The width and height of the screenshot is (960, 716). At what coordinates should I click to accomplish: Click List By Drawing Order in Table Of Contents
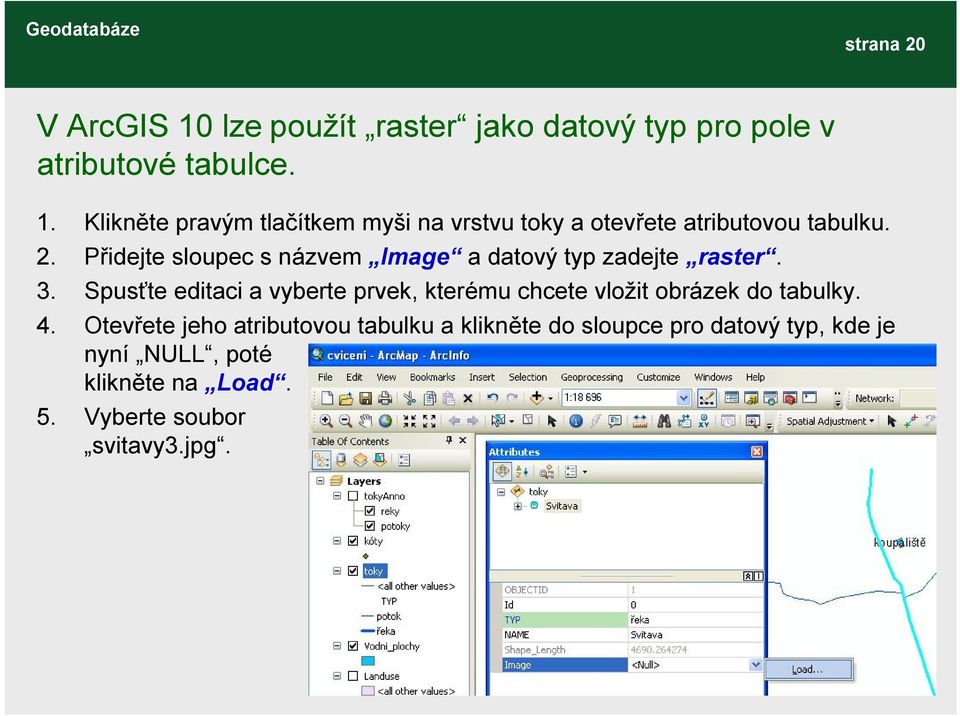(321, 460)
